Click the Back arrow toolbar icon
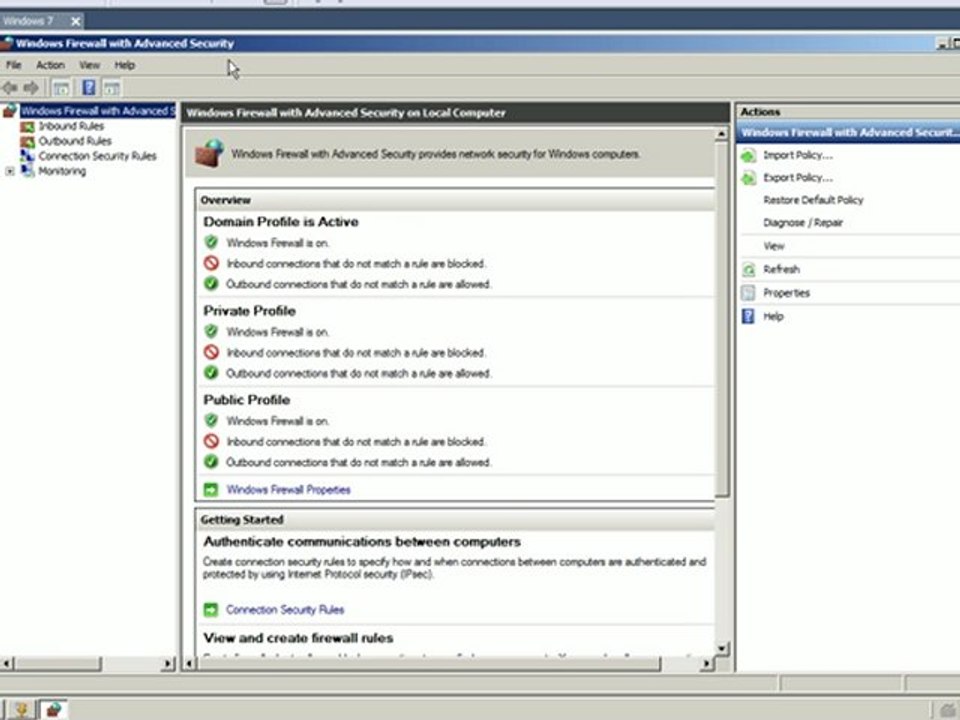Screen dimensions: 960x720 coord(10,88)
